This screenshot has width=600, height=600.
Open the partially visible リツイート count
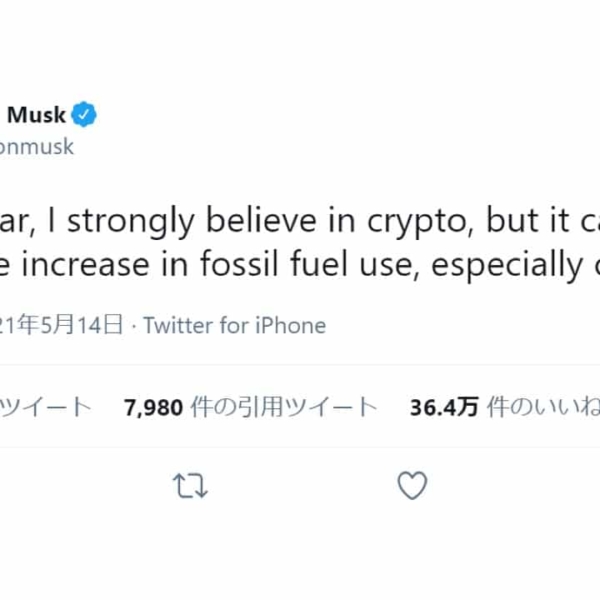pyautogui.click(x=45, y=407)
